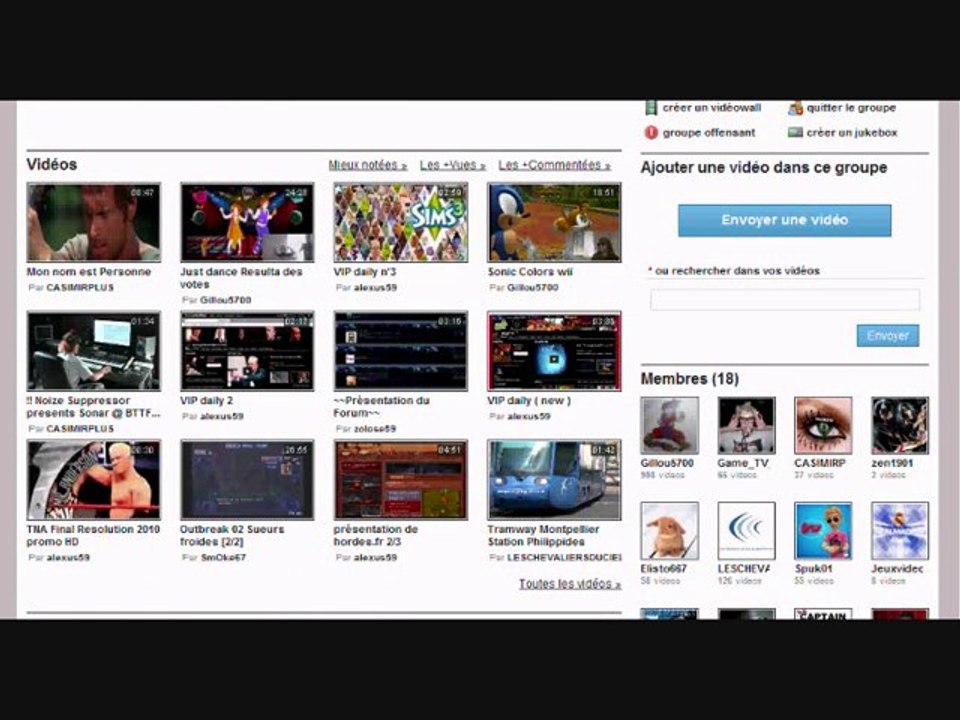Open member LESCHEVA avatar
The height and width of the screenshot is (720, 960).
pos(746,531)
